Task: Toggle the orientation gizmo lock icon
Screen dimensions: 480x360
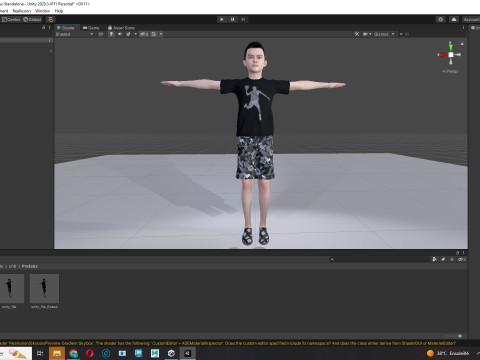Action: tap(462, 44)
